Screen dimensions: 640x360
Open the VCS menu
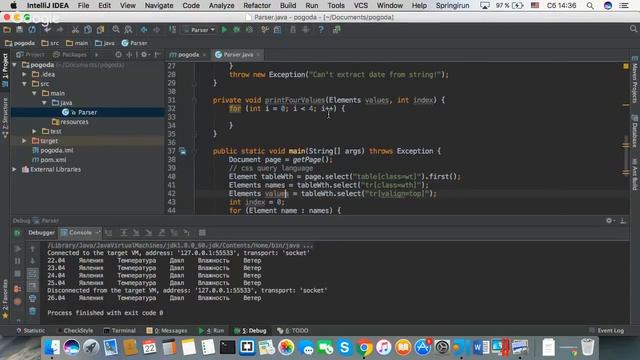[x=360, y=5]
